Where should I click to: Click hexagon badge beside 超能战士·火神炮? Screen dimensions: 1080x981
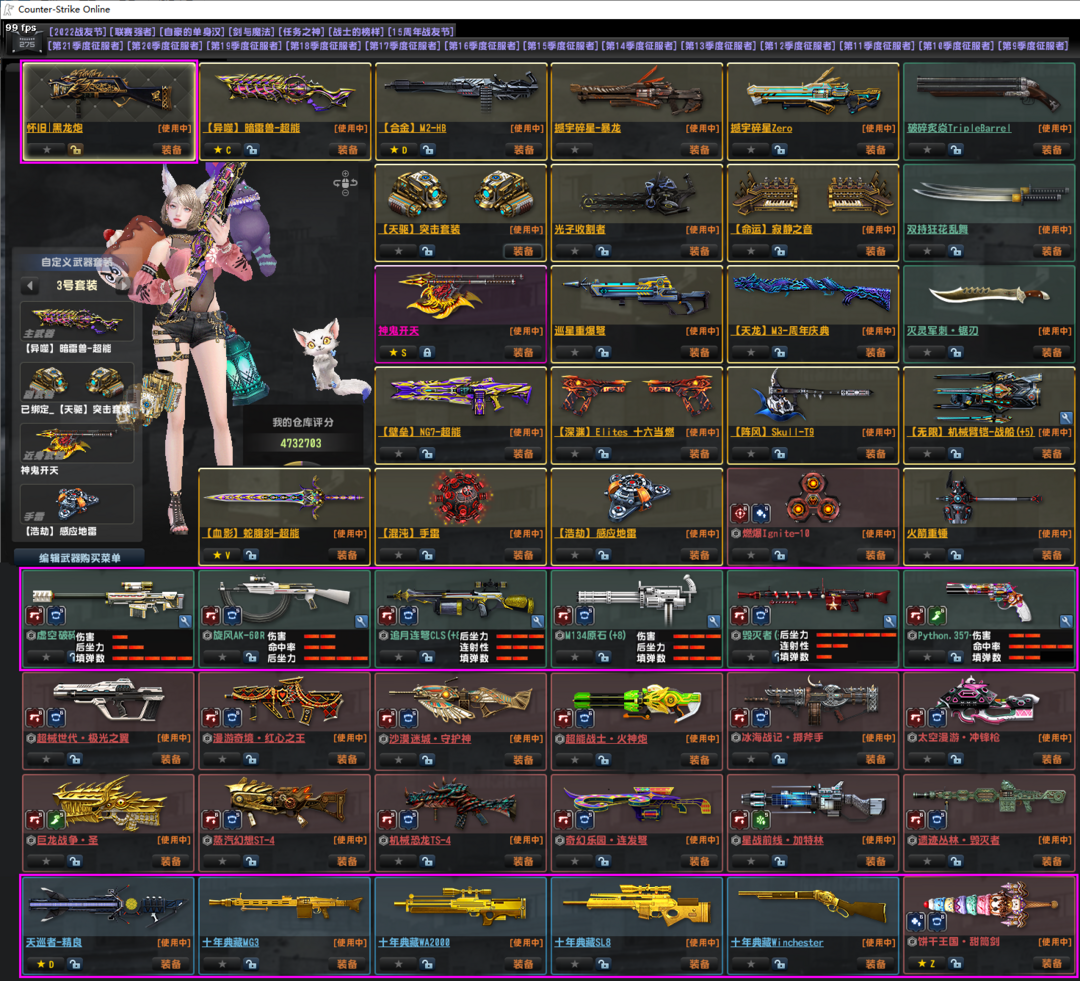click(x=559, y=739)
